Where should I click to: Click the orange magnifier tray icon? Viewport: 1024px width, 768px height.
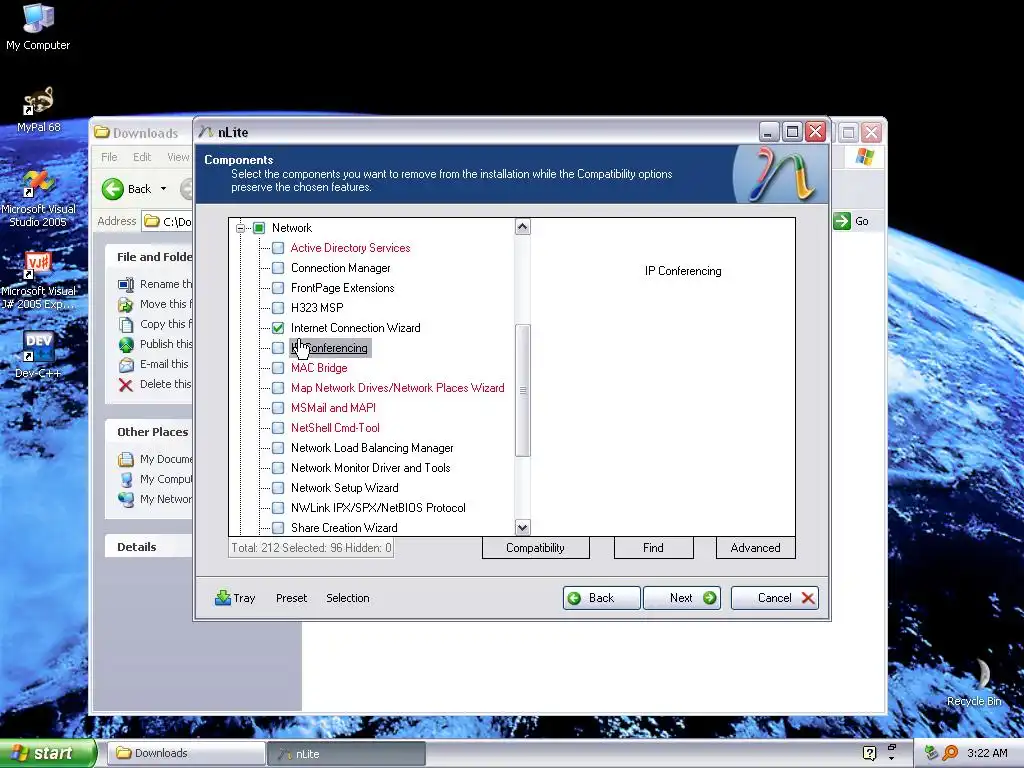click(950, 753)
